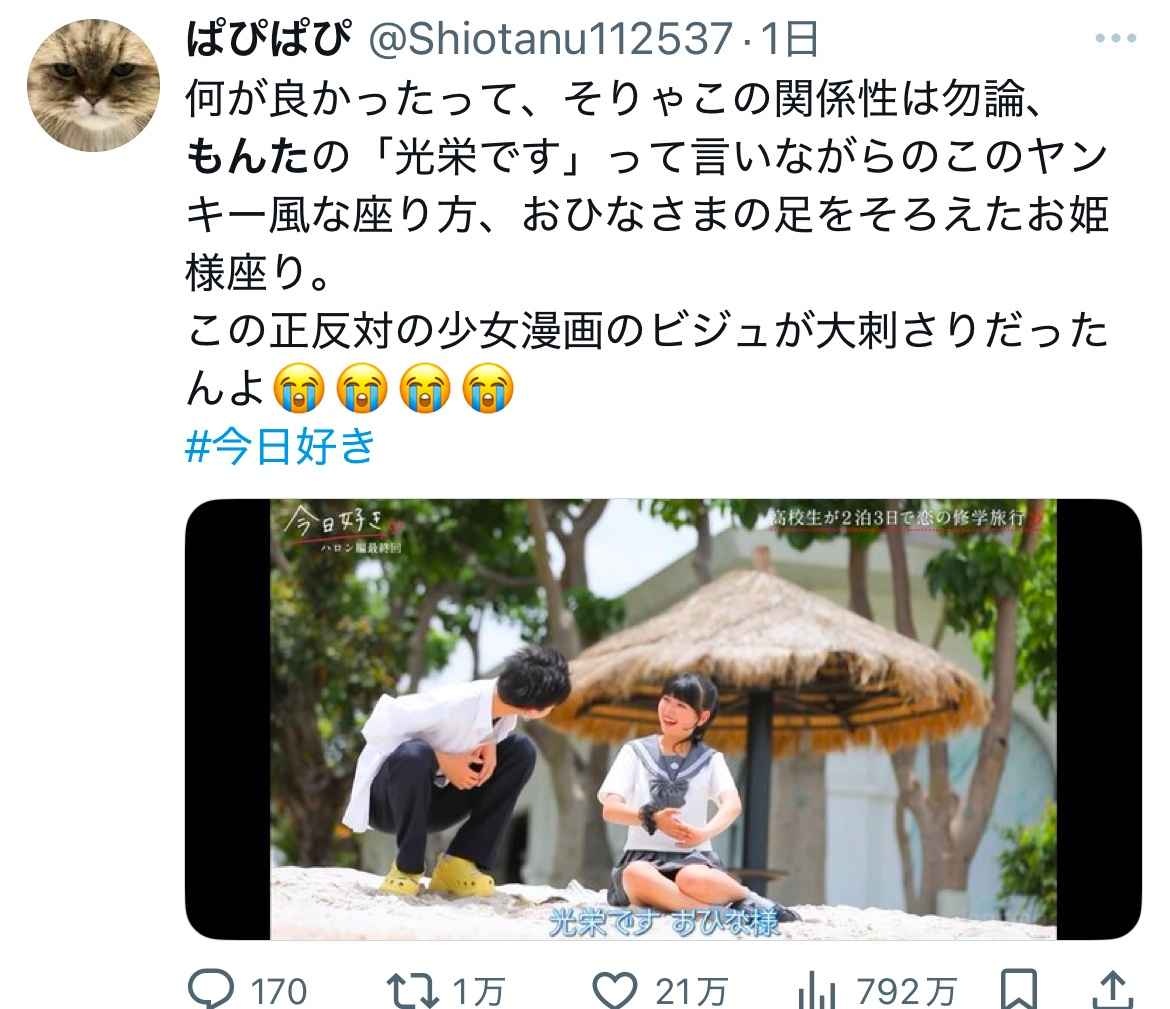Open the three-dot more options menu
Image resolution: width=1170 pixels, height=1009 pixels.
click(1116, 38)
